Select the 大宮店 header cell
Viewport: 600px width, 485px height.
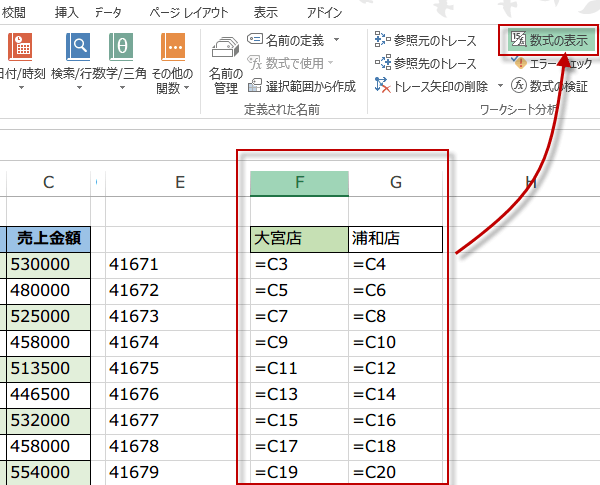pos(299,239)
